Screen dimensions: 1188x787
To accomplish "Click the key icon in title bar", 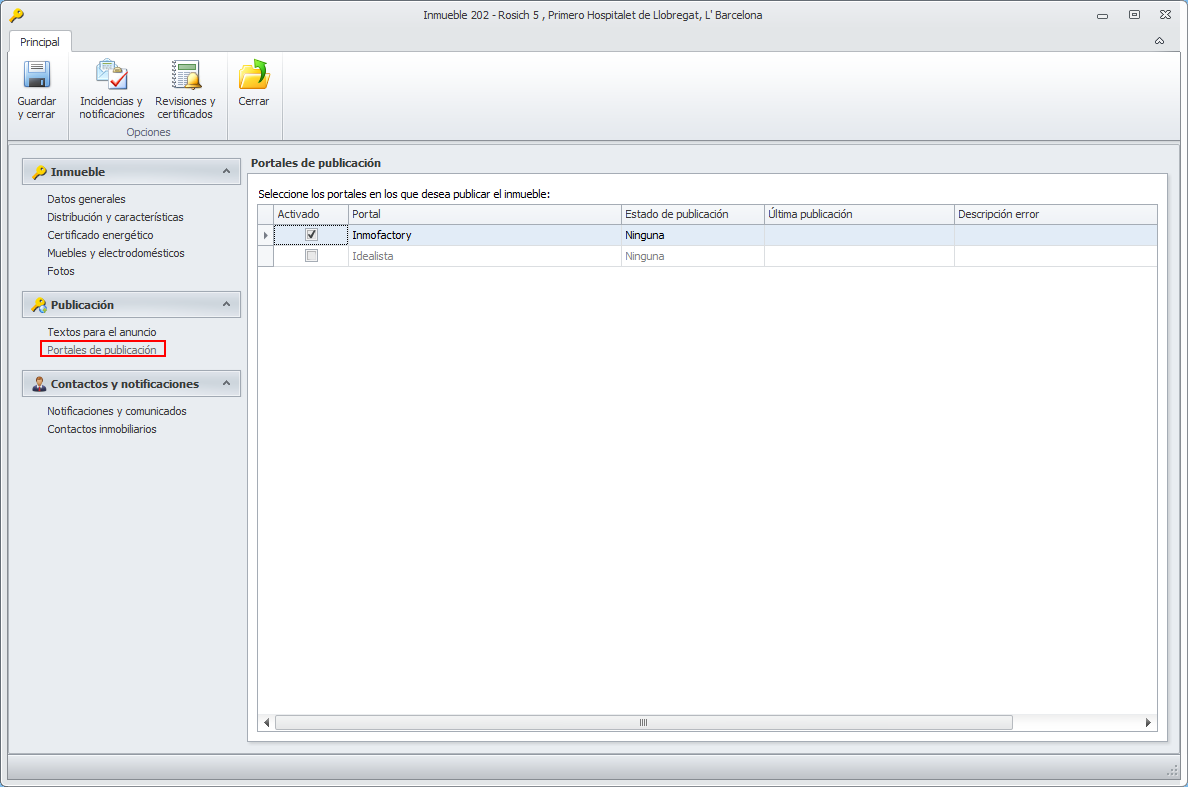I will [17, 15].
